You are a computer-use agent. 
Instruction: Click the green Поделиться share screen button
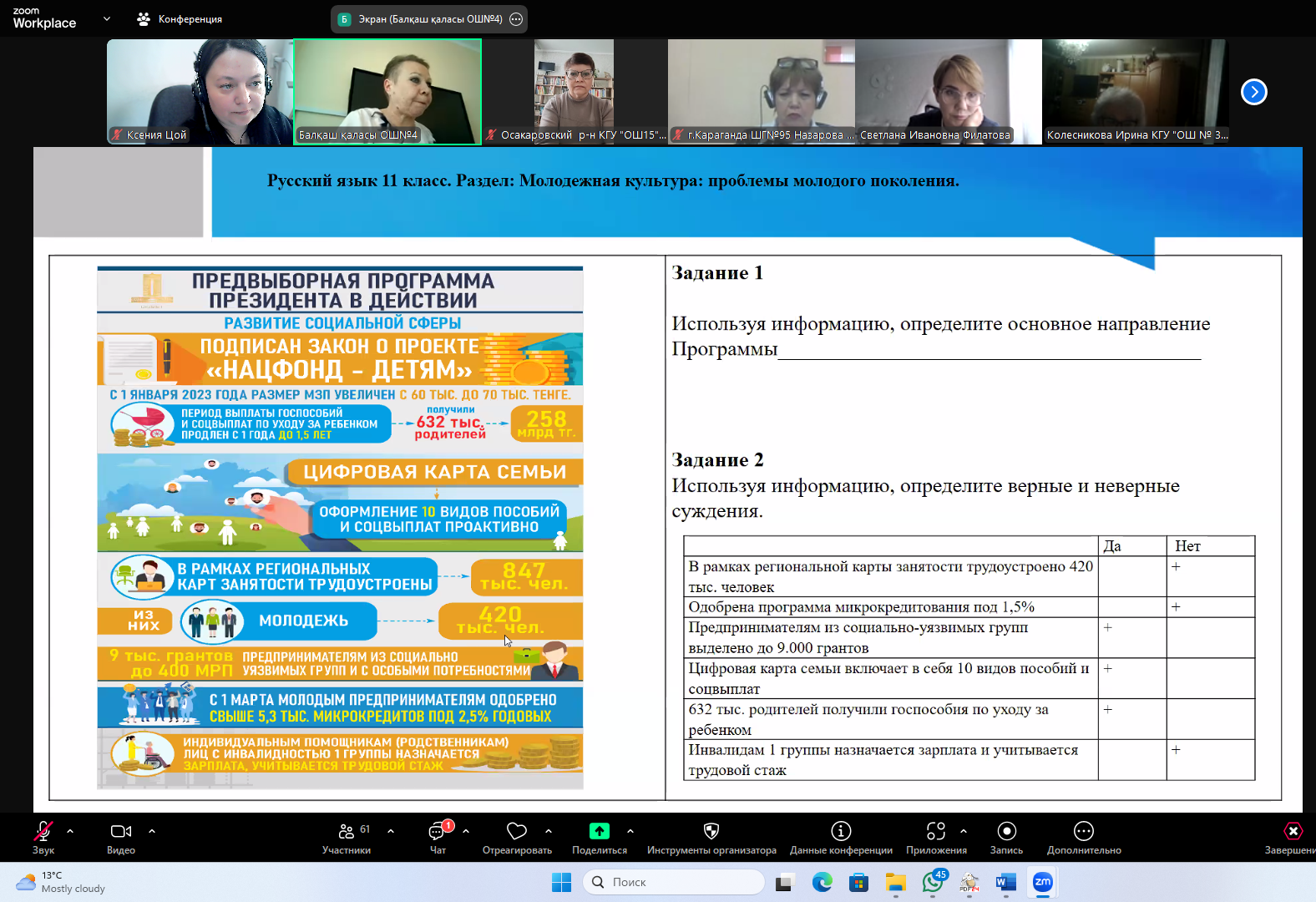click(x=599, y=837)
